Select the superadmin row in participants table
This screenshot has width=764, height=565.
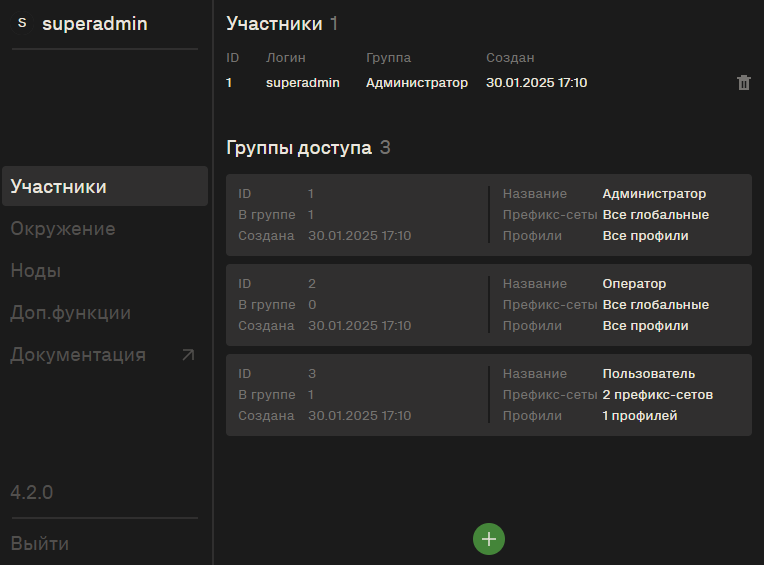coord(489,83)
